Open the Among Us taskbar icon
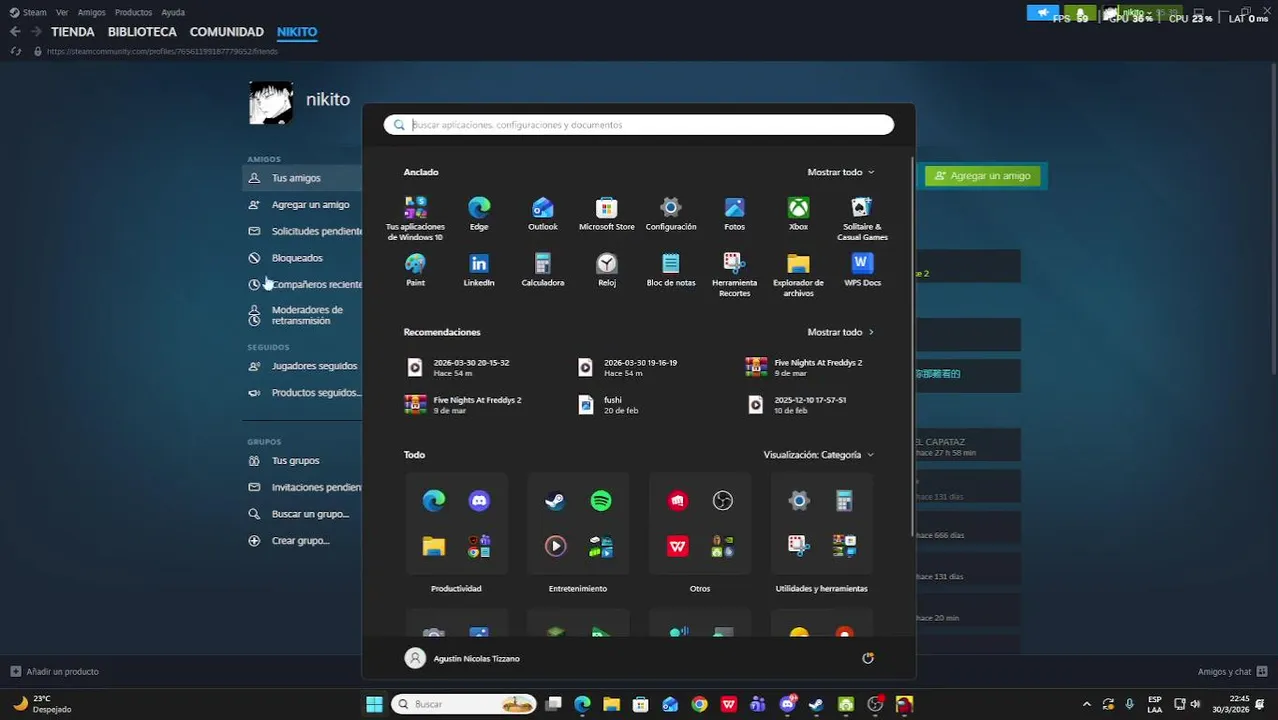 (x=904, y=704)
